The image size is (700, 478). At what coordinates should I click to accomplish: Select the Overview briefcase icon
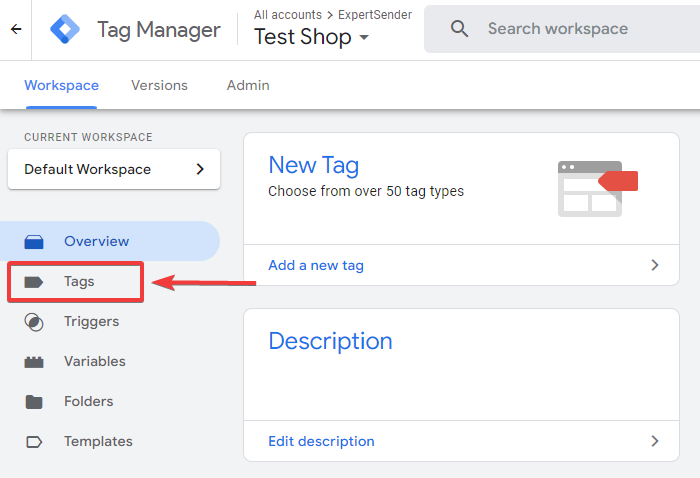click(x=34, y=241)
